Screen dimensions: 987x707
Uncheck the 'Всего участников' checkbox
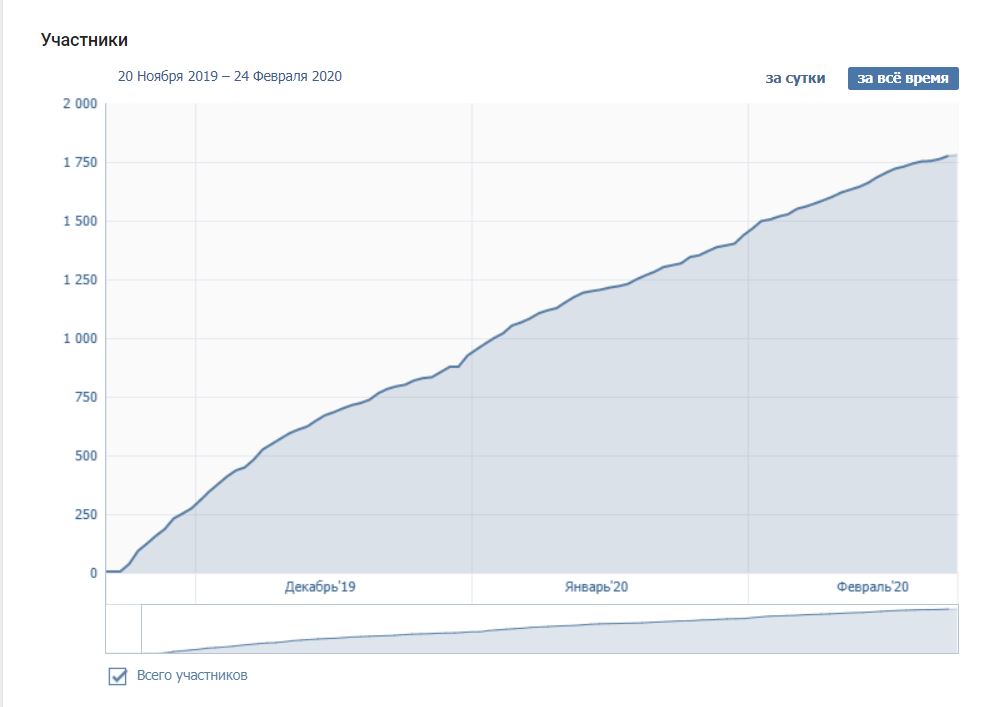pyautogui.click(x=118, y=676)
